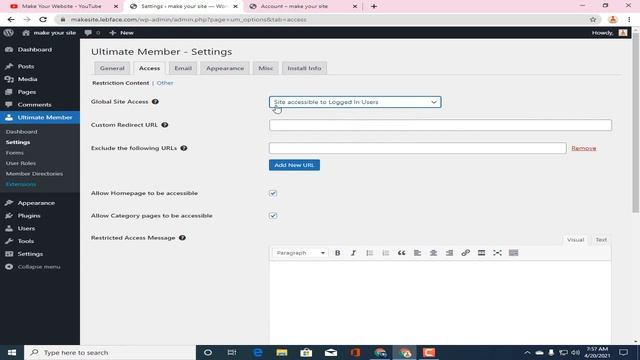Toggle fullscreen editor mode

click(497, 253)
